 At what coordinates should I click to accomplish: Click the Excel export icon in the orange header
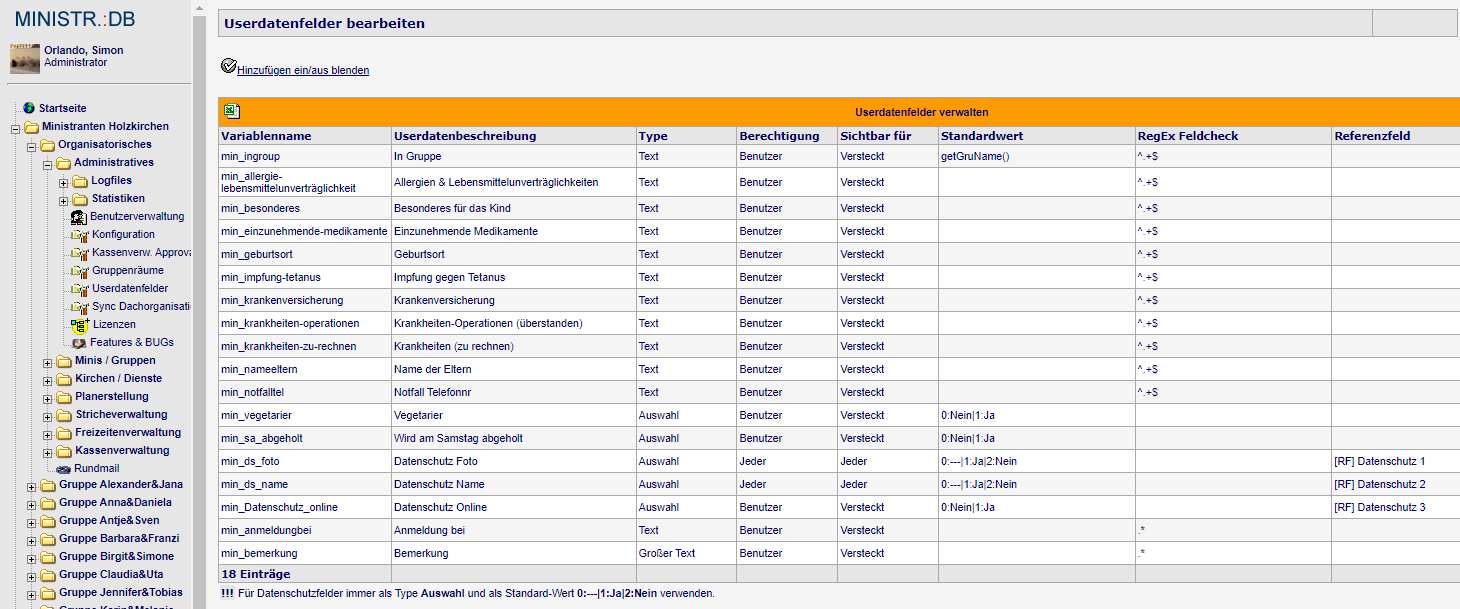point(231,112)
